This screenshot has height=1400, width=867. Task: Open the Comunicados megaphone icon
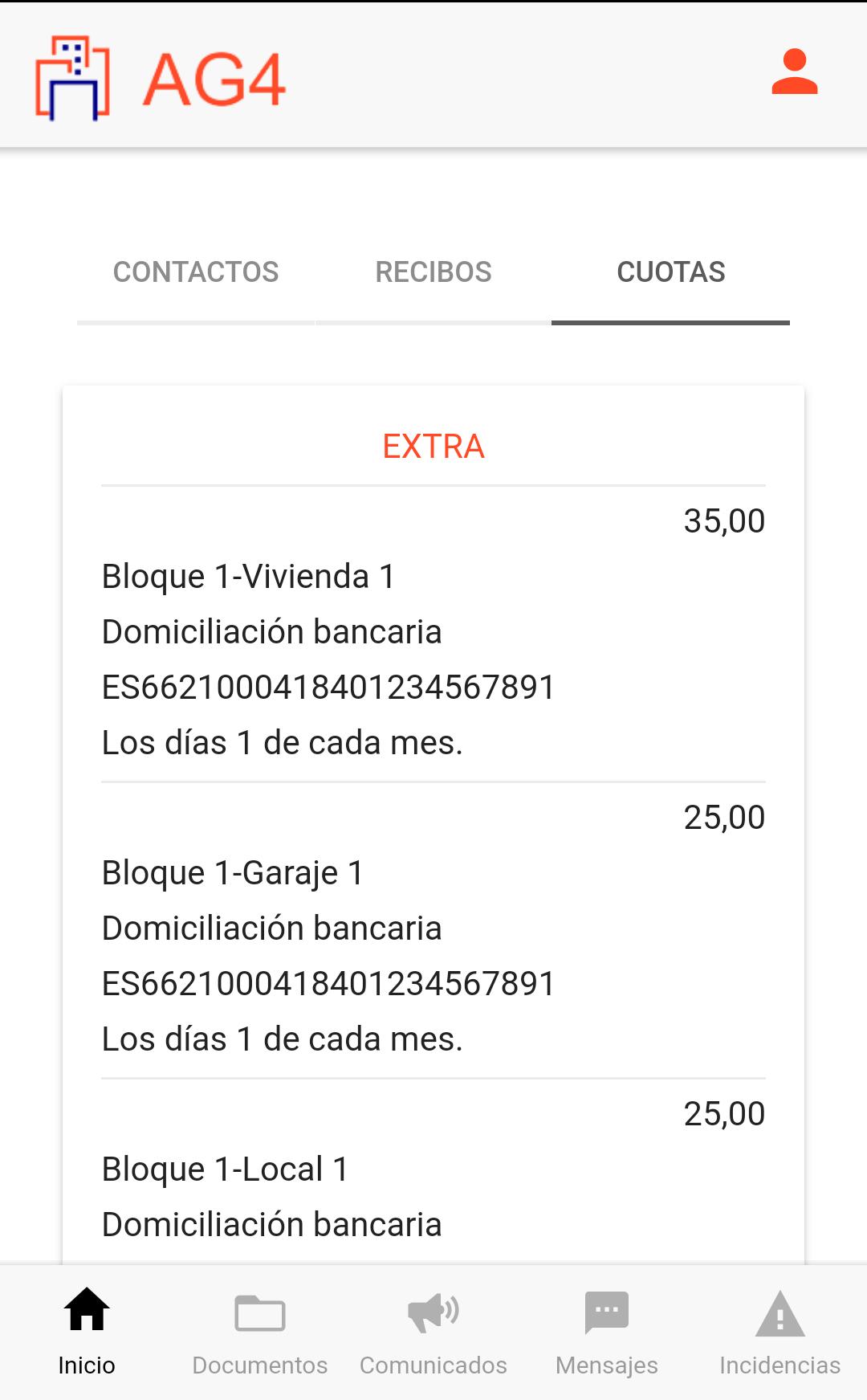pos(433,1312)
